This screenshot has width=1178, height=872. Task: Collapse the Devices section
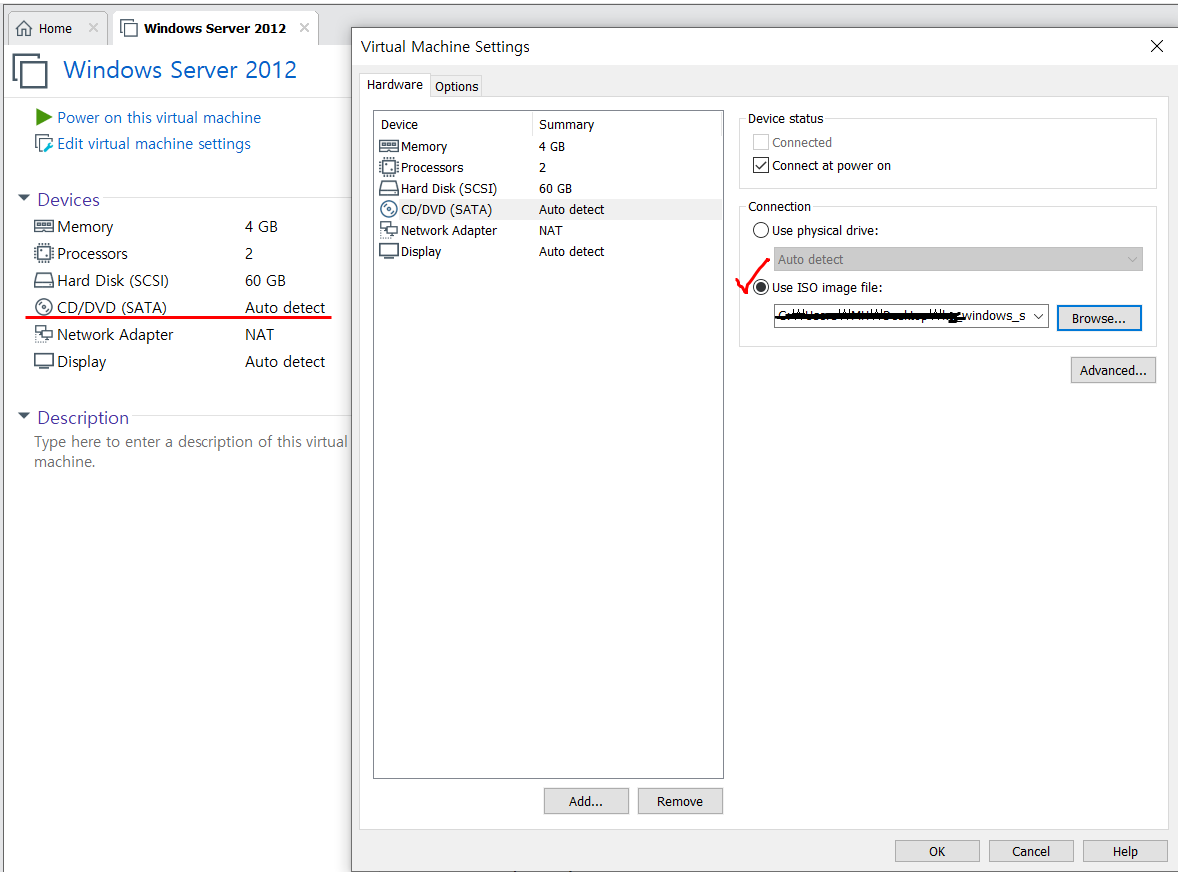click(x=24, y=198)
